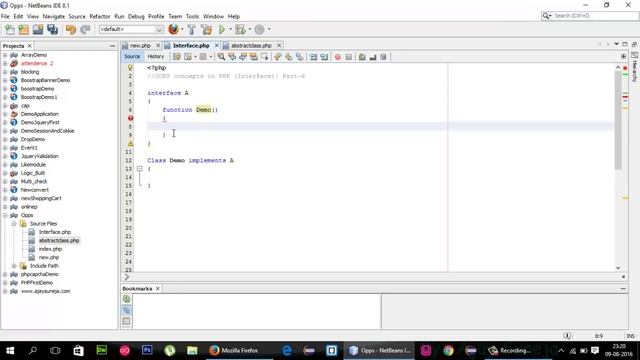Click the Undo arrow icon

tap(71, 29)
